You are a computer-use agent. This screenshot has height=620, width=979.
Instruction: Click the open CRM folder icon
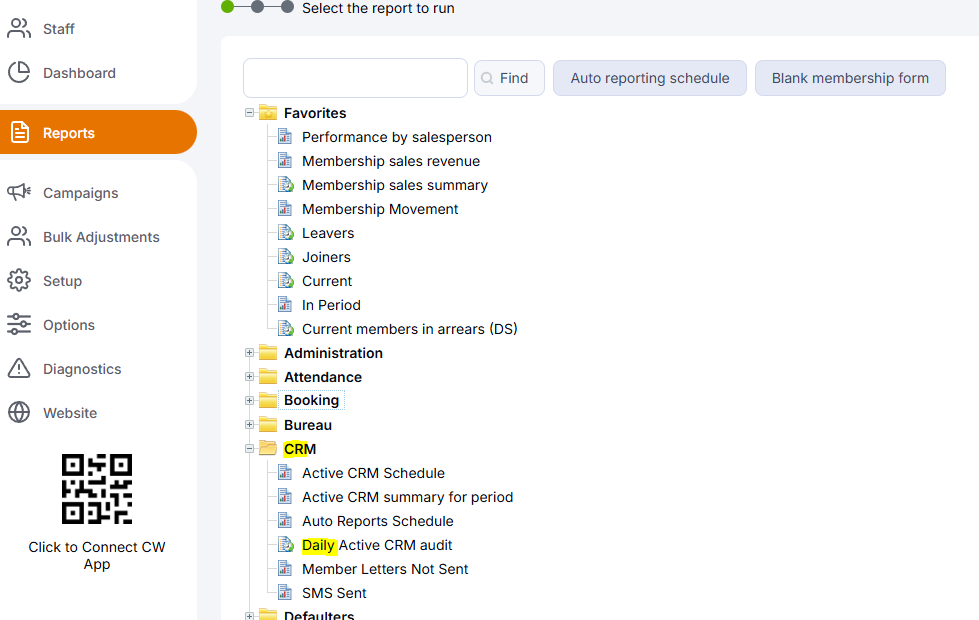[268, 448]
